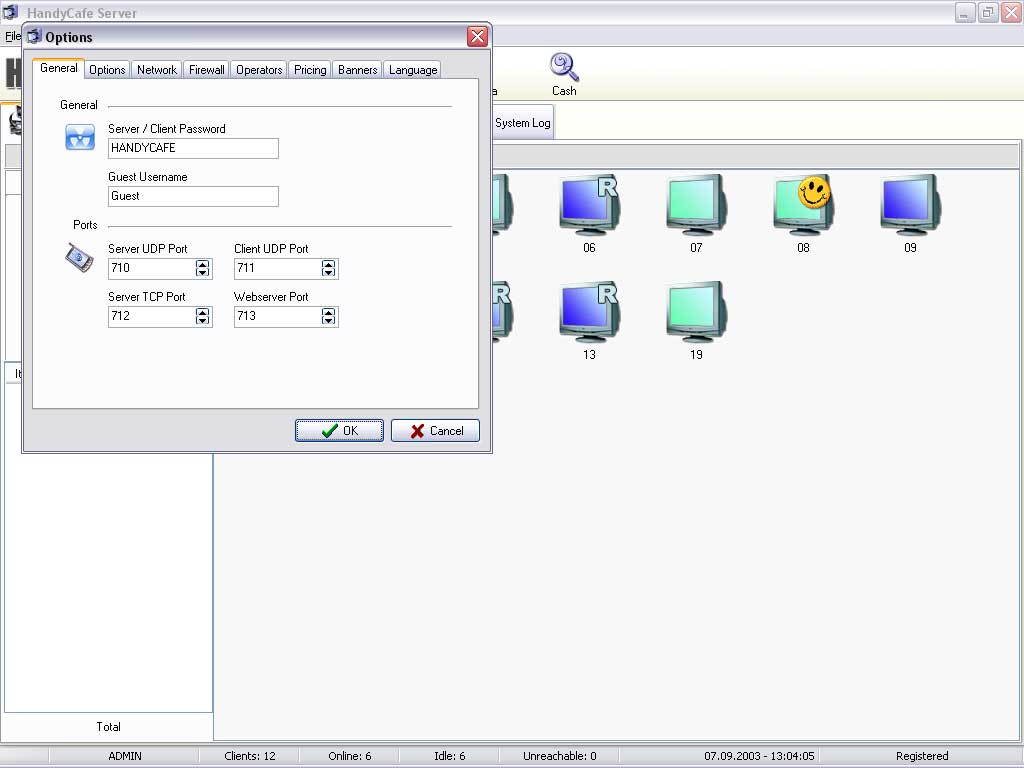Click the HandyCafe Server title bar icon
Viewport: 1024px width, 768px height.
coord(10,12)
